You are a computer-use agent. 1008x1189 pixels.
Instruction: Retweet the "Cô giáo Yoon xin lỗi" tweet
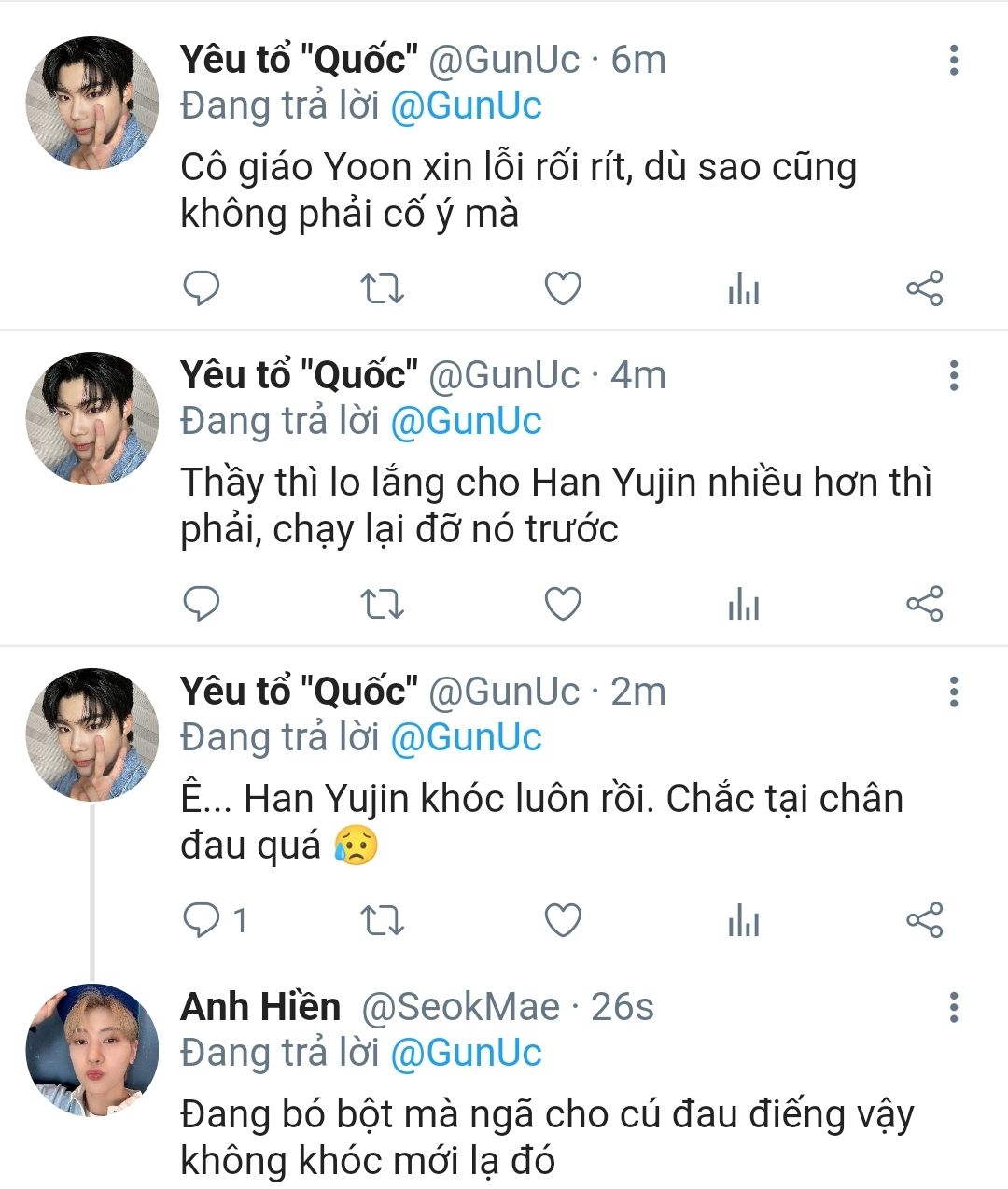[x=382, y=288]
